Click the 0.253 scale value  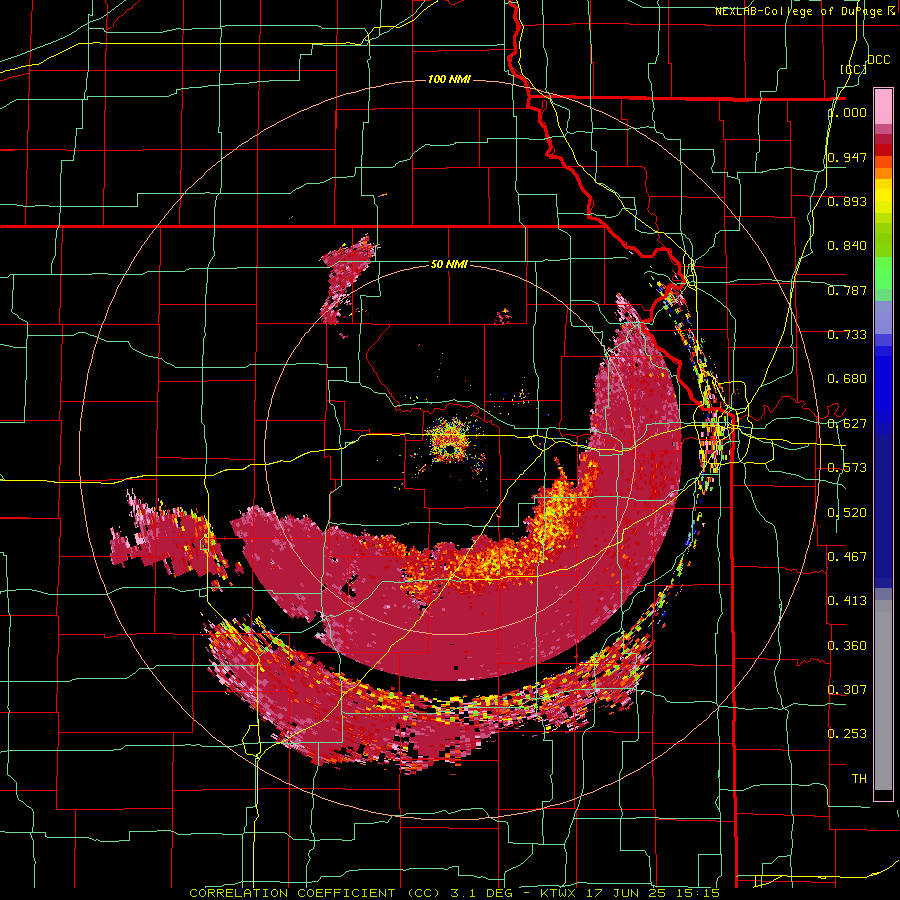coord(847,734)
